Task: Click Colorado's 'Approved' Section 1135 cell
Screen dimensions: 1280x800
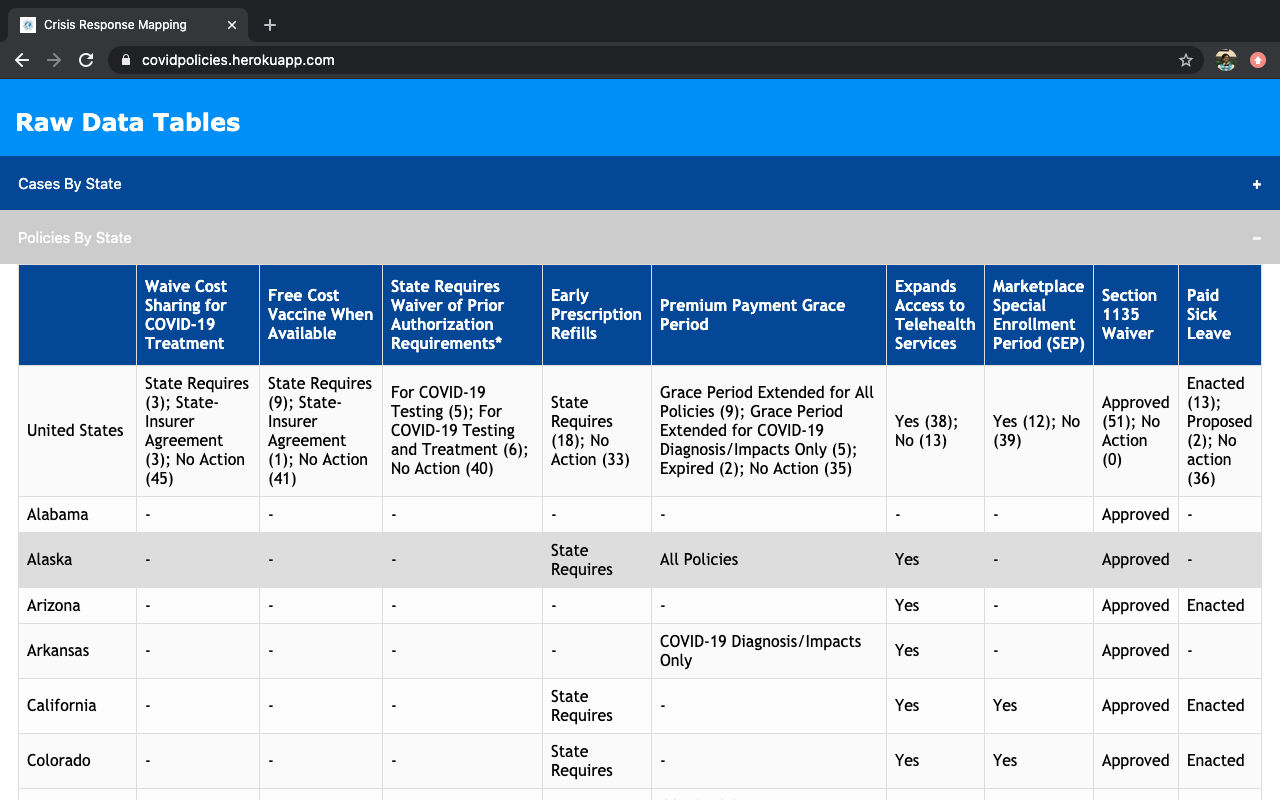Action: coord(1136,760)
